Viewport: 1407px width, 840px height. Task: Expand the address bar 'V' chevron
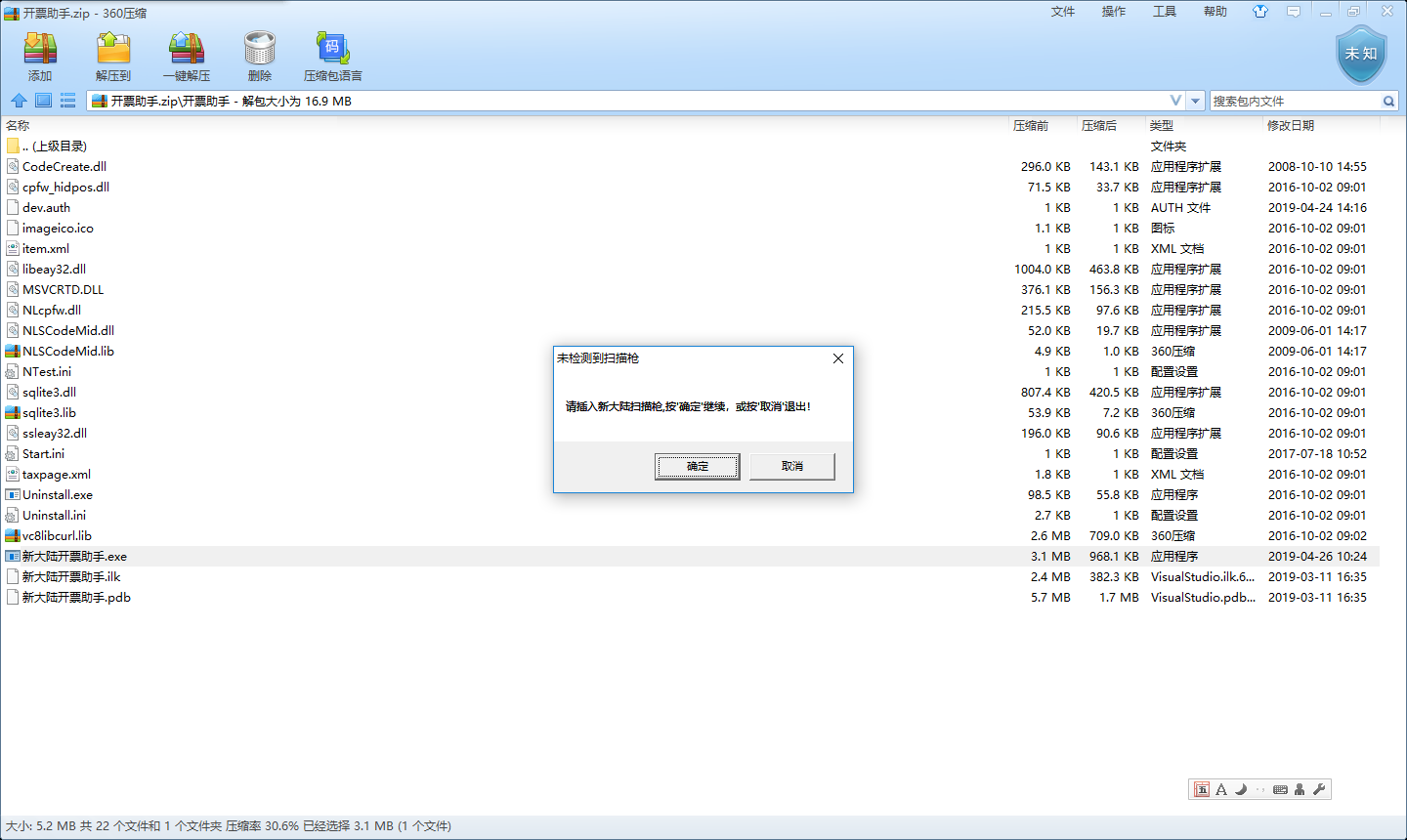click(x=1175, y=101)
